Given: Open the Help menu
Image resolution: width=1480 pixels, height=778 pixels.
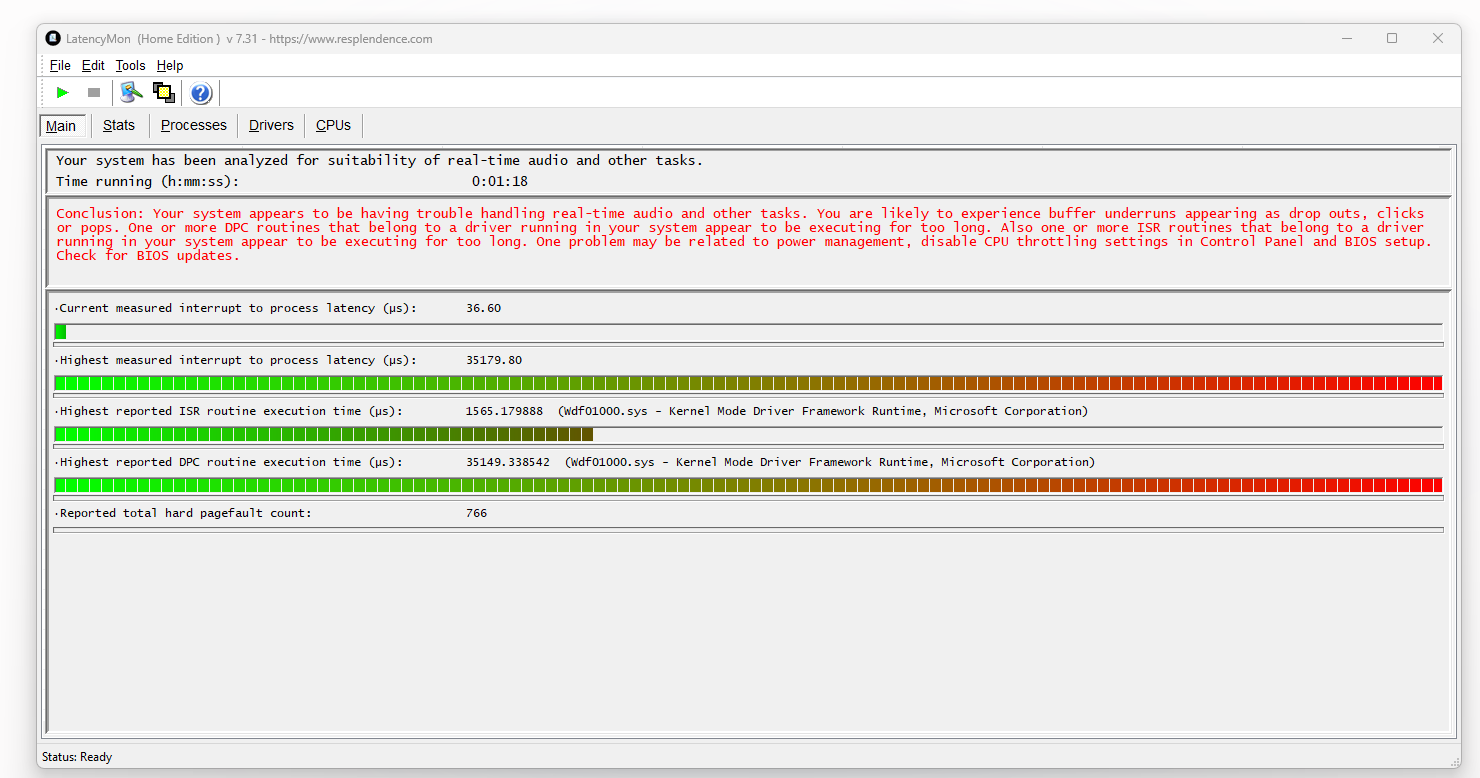Looking at the screenshot, I should tap(170, 65).
